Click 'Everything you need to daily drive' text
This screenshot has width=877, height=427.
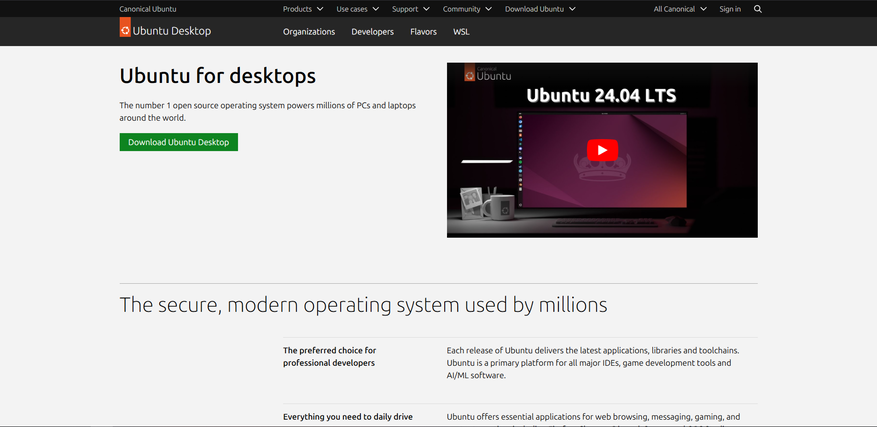click(x=348, y=417)
